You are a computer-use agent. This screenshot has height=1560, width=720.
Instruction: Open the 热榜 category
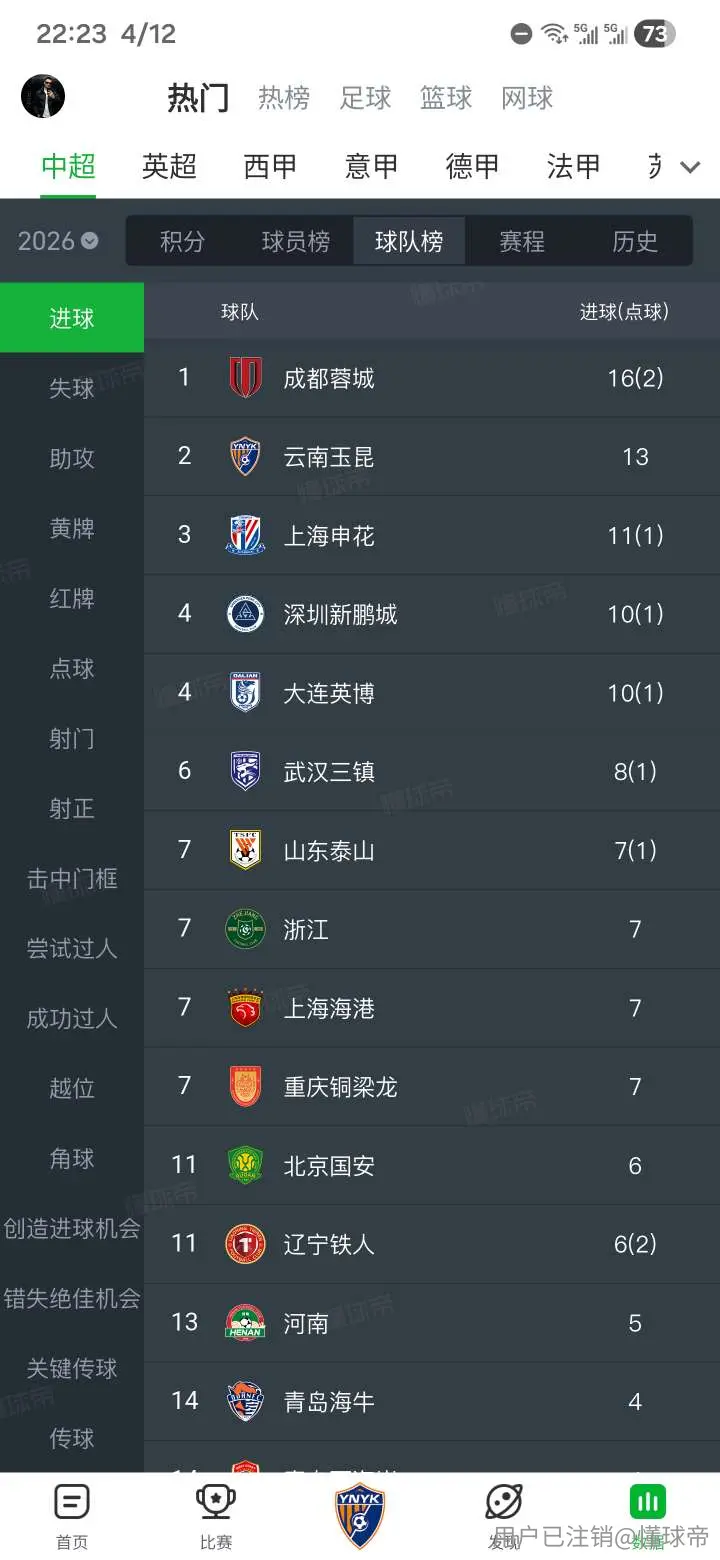click(284, 98)
